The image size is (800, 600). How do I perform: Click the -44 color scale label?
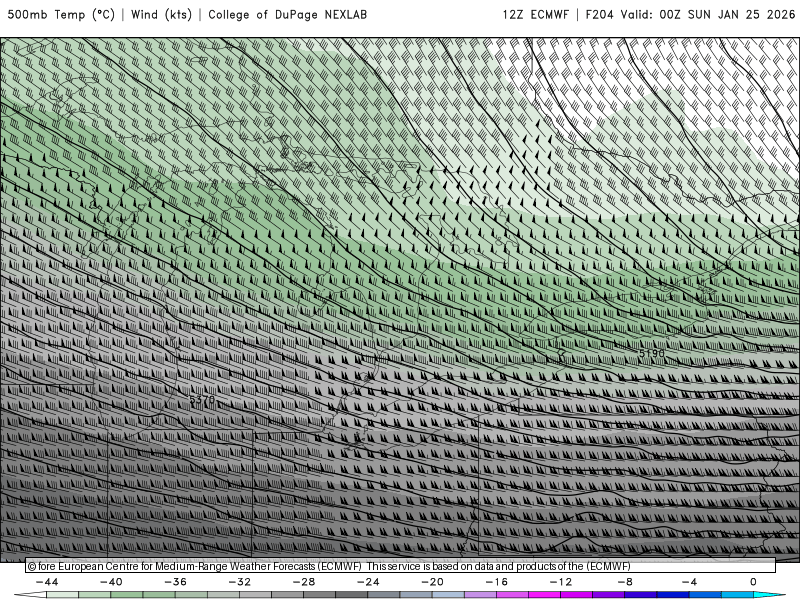[x=47, y=582]
